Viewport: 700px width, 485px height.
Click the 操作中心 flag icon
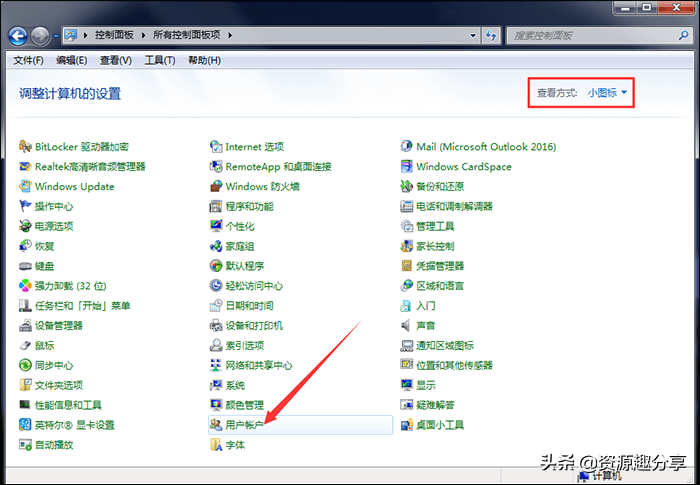pos(25,206)
